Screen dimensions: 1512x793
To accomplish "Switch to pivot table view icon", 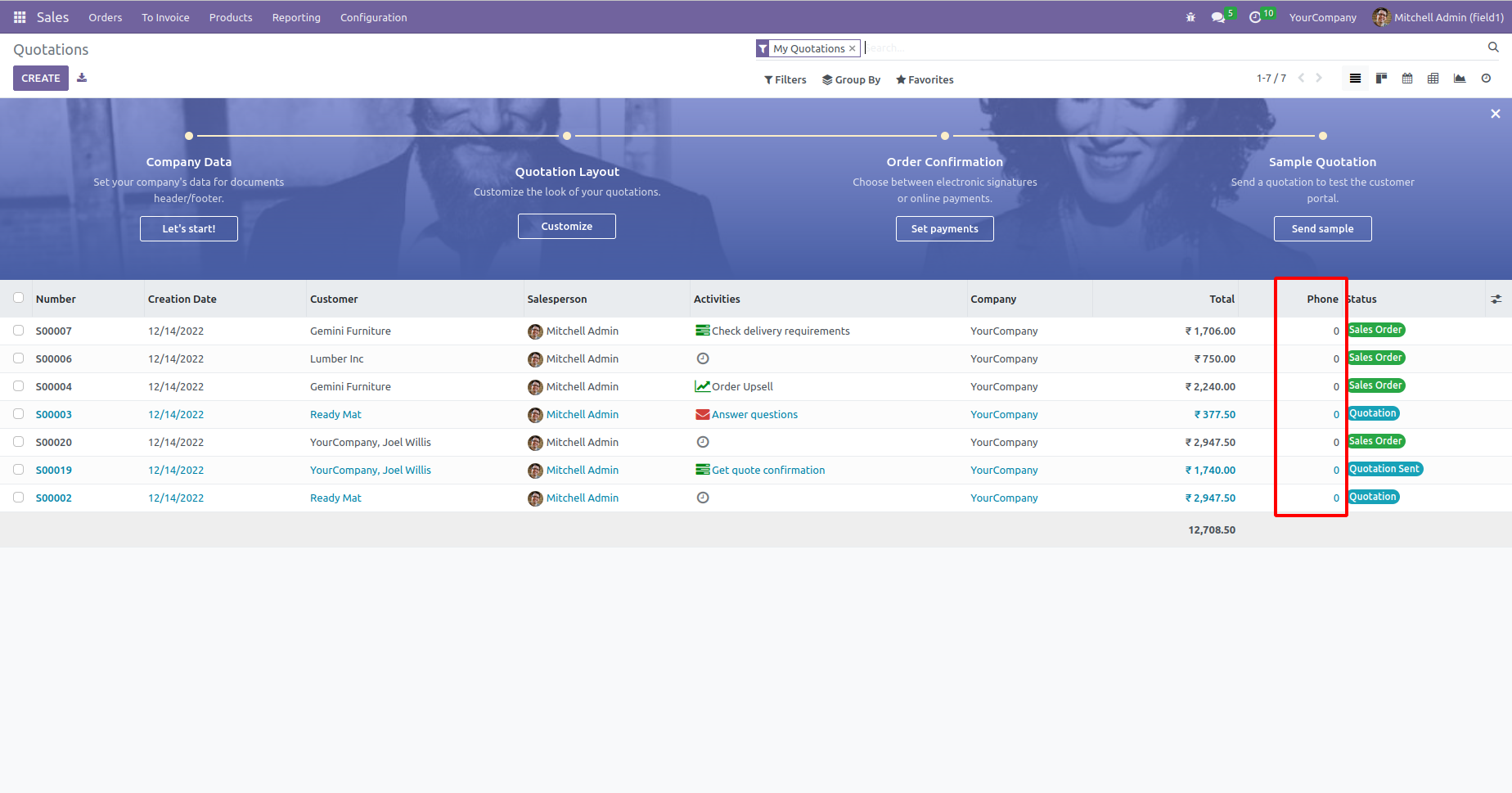I will tap(1433, 79).
